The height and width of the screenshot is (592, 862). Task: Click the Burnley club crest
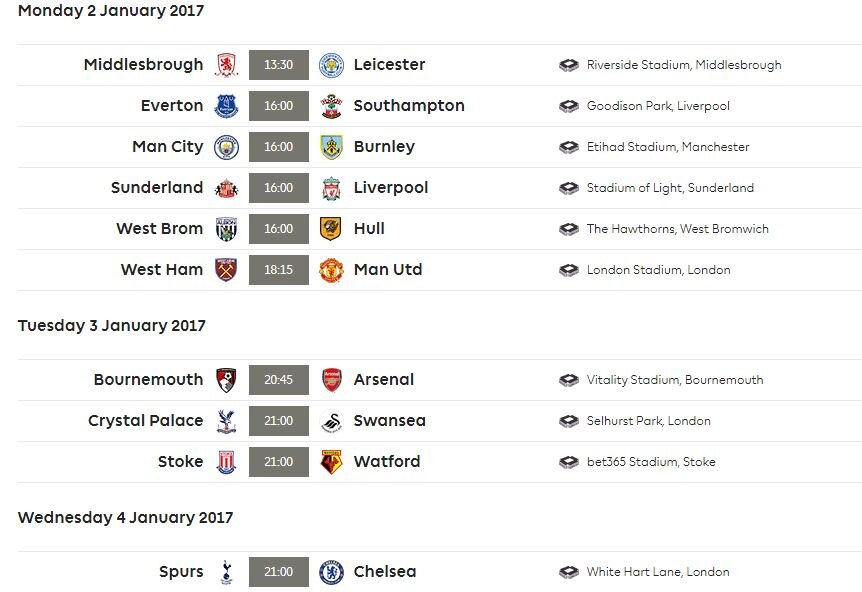[331, 147]
